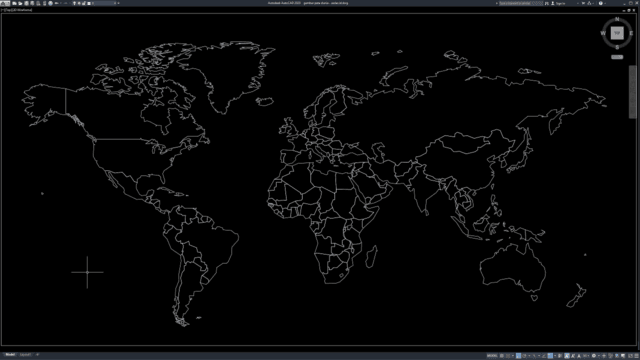Click the Clean Screen icon
The height and width of the screenshot is (360, 640).
630,356
